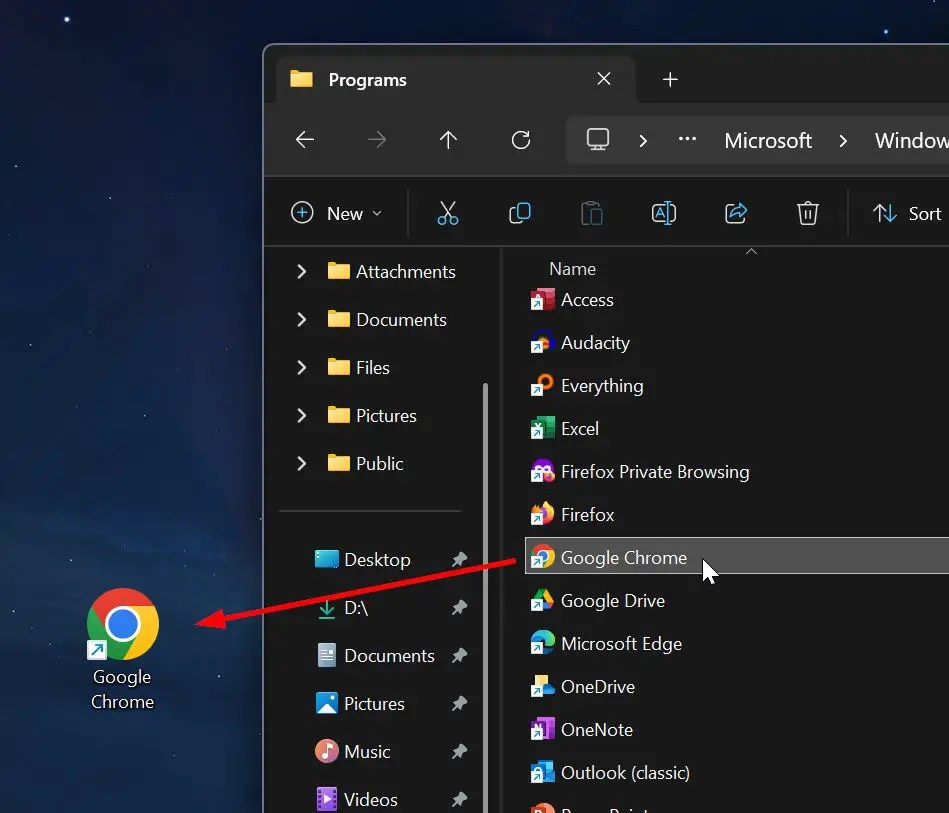Click the pin icon beside Pictures

tap(459, 704)
